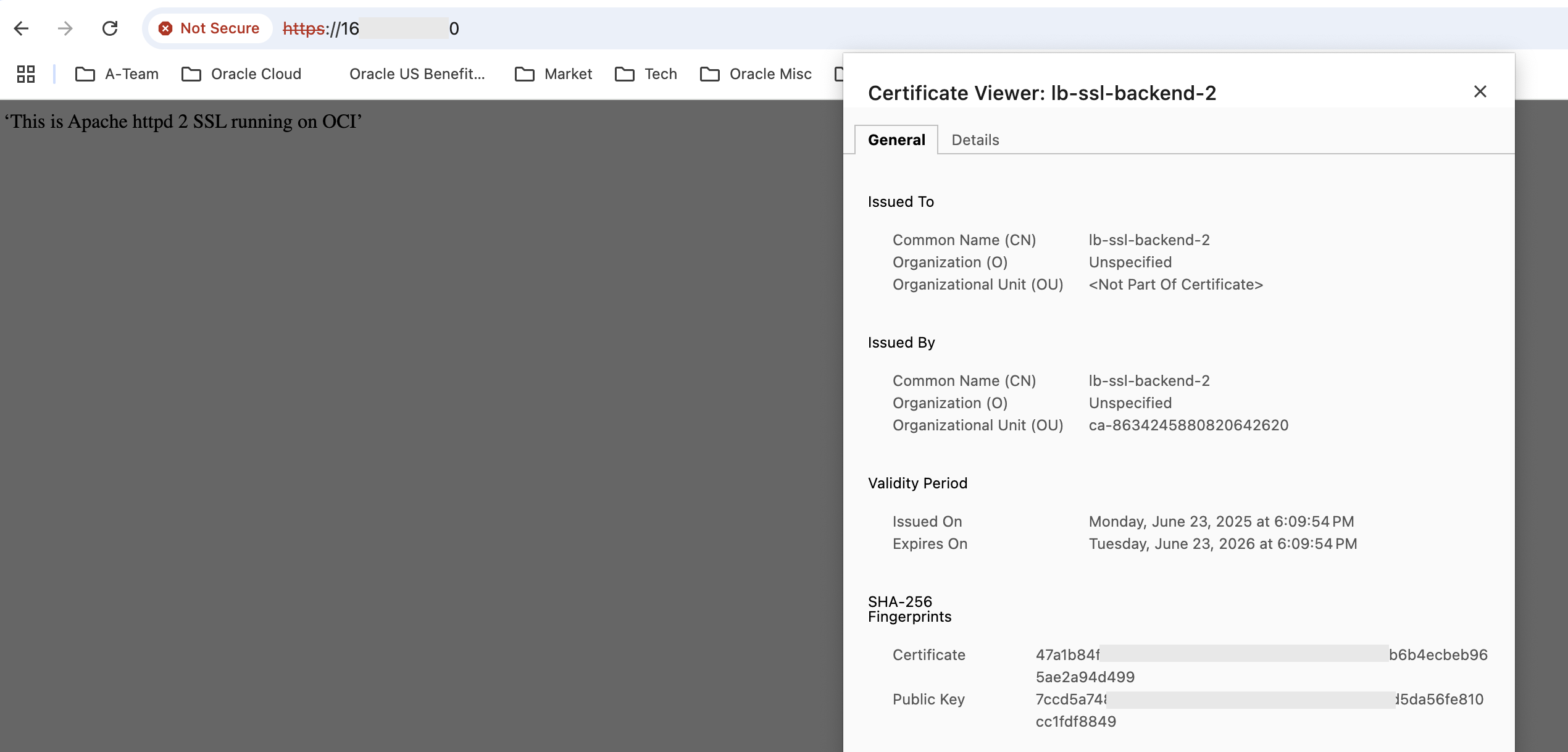Open the Tech bookmarks folder
This screenshot has height=752, width=1568.
click(661, 73)
